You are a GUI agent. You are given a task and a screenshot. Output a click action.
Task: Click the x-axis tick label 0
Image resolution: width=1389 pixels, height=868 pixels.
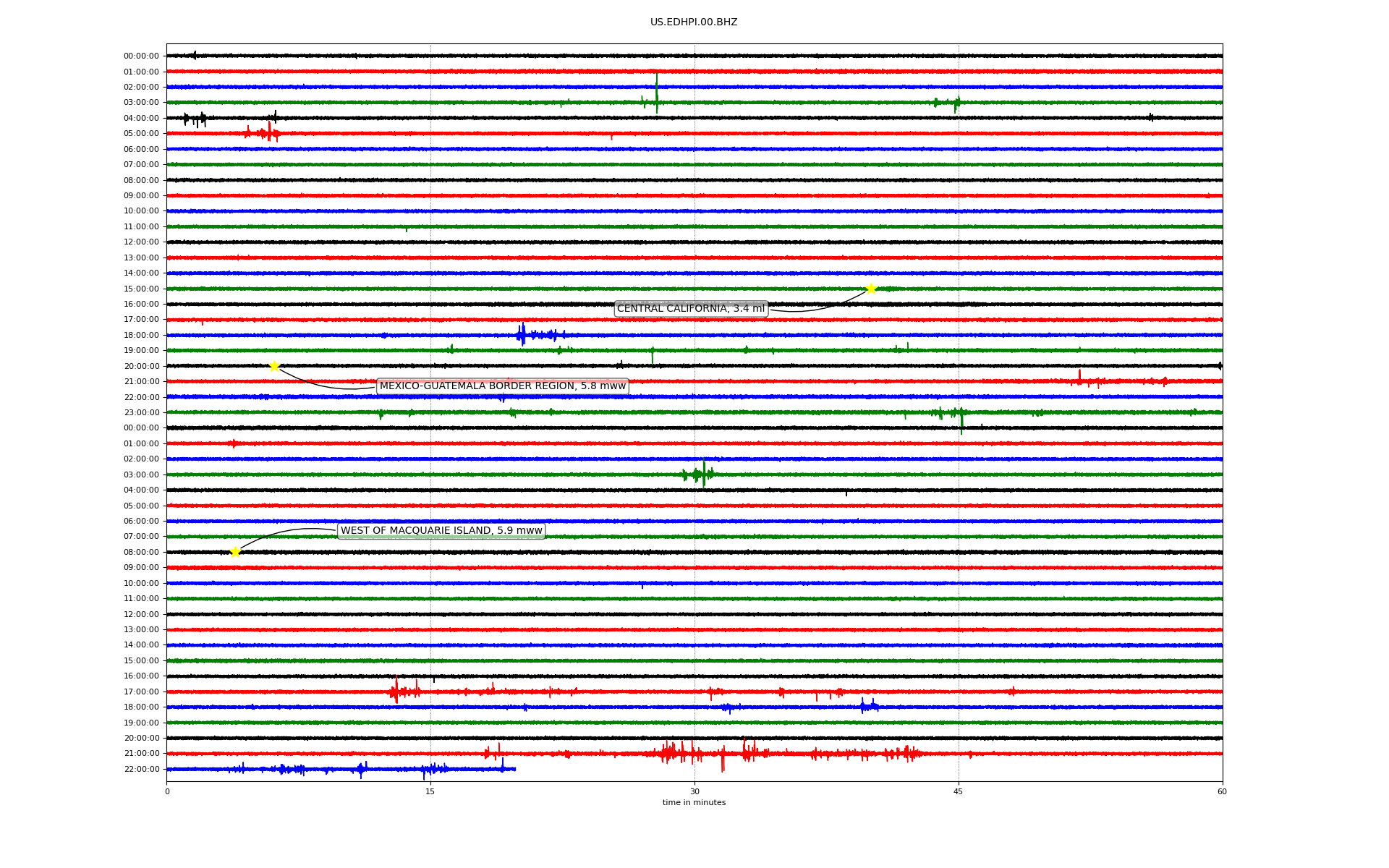pyautogui.click(x=167, y=791)
